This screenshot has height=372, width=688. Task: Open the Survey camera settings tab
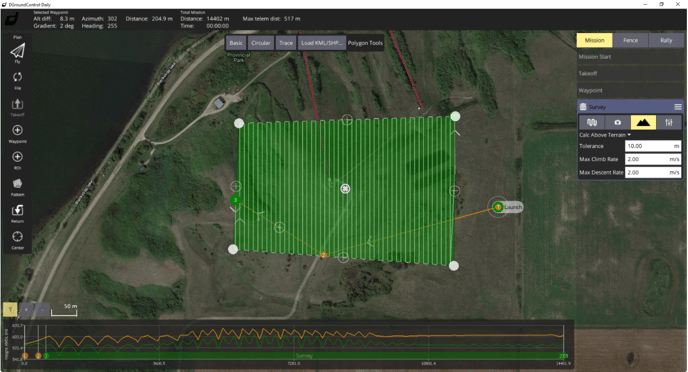tap(617, 122)
